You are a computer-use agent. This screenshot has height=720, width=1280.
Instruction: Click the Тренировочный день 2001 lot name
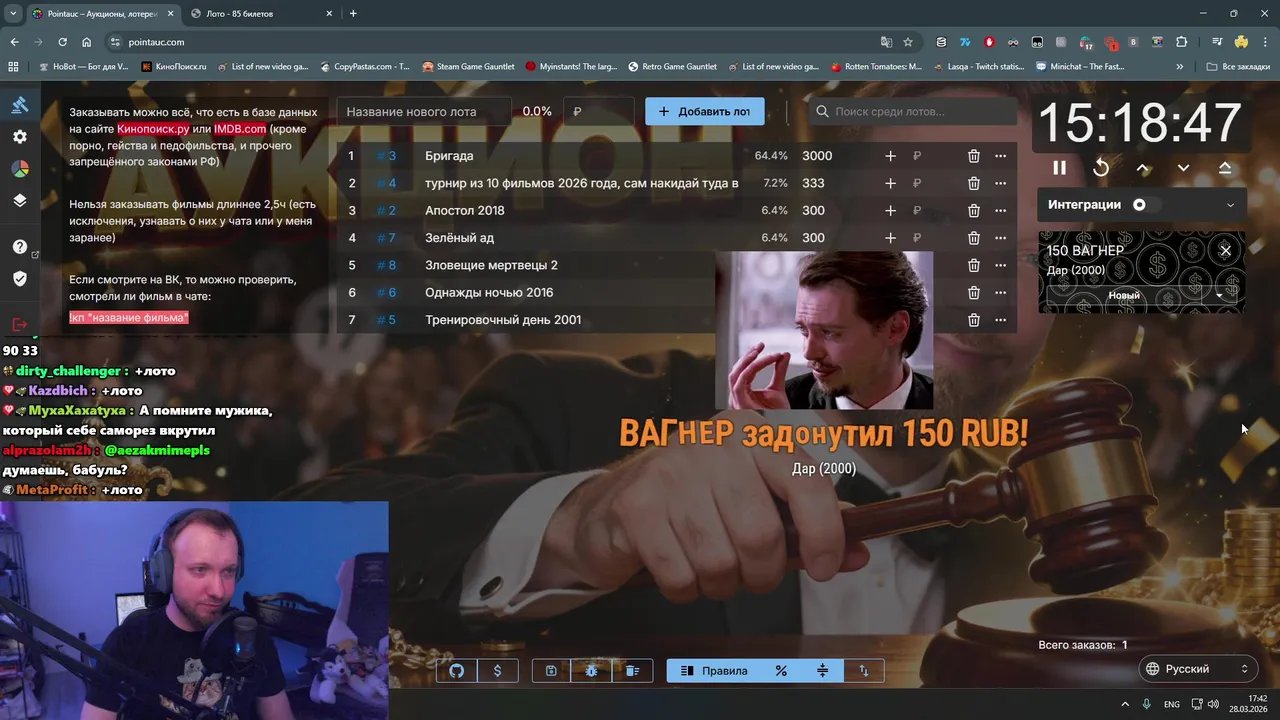pyautogui.click(x=503, y=320)
